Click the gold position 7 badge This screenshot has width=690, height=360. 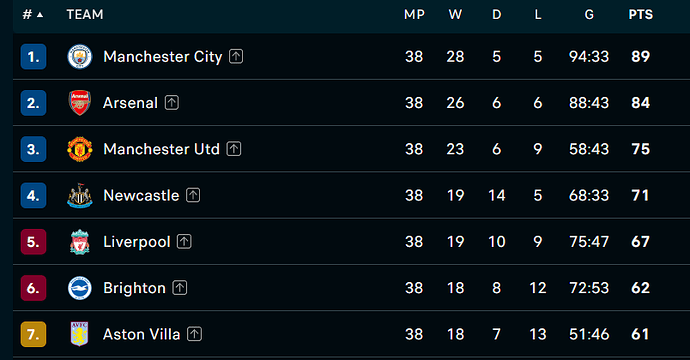click(33, 334)
